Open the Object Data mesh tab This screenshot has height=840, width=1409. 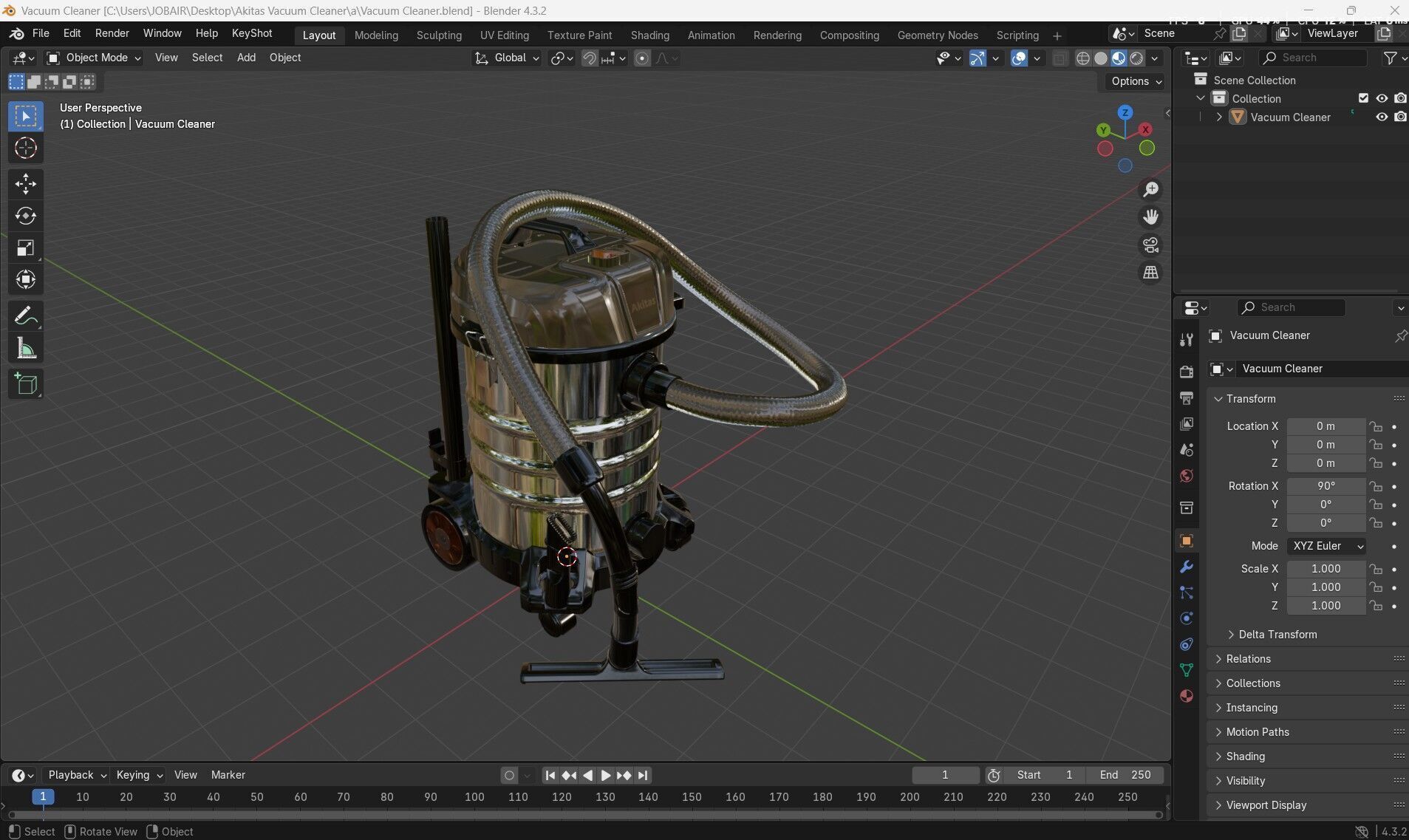1187,670
